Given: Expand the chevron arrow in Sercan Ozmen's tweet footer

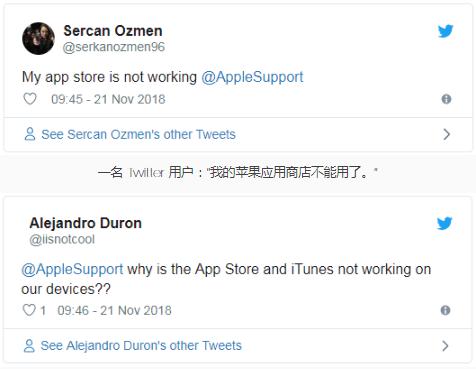Looking at the screenshot, I should 446,134.
